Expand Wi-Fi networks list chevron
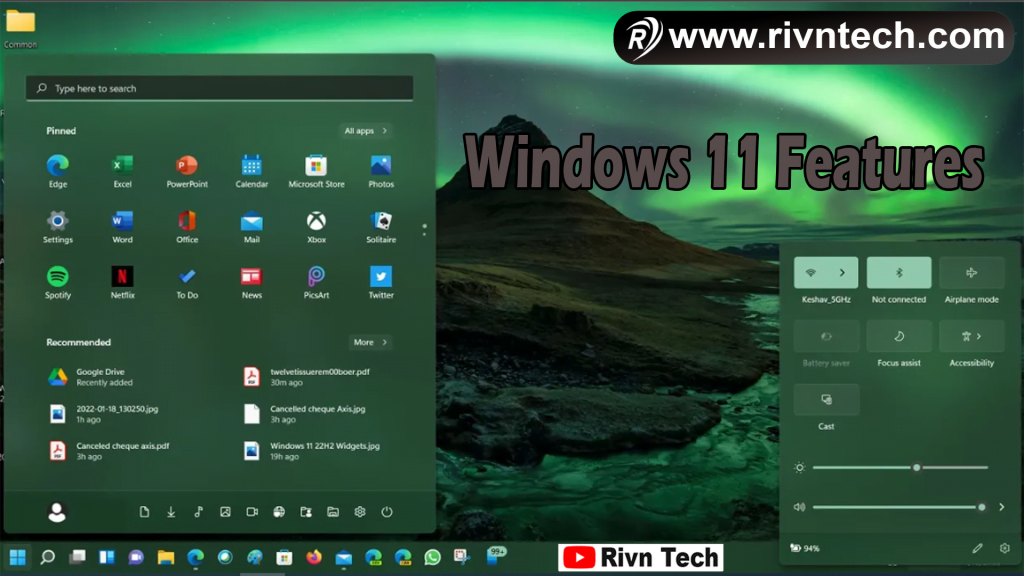Image resolution: width=1024 pixels, height=576 pixels. [842, 272]
